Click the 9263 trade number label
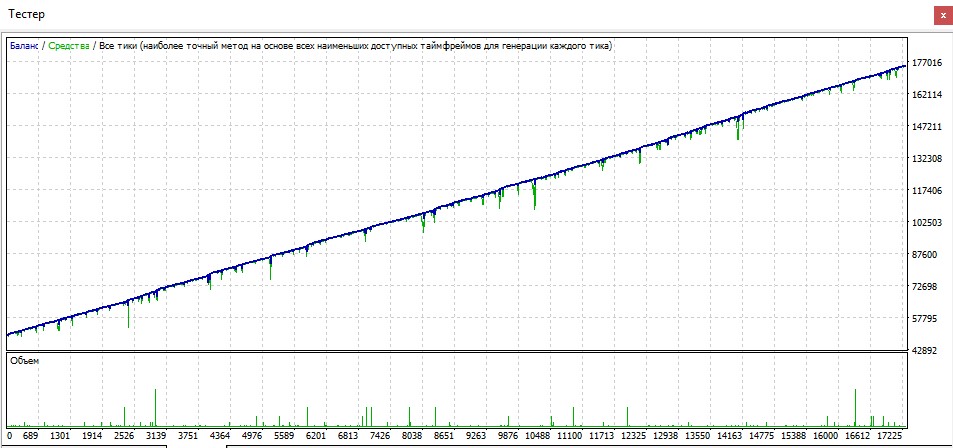The width and height of the screenshot is (953, 448). [x=475, y=436]
